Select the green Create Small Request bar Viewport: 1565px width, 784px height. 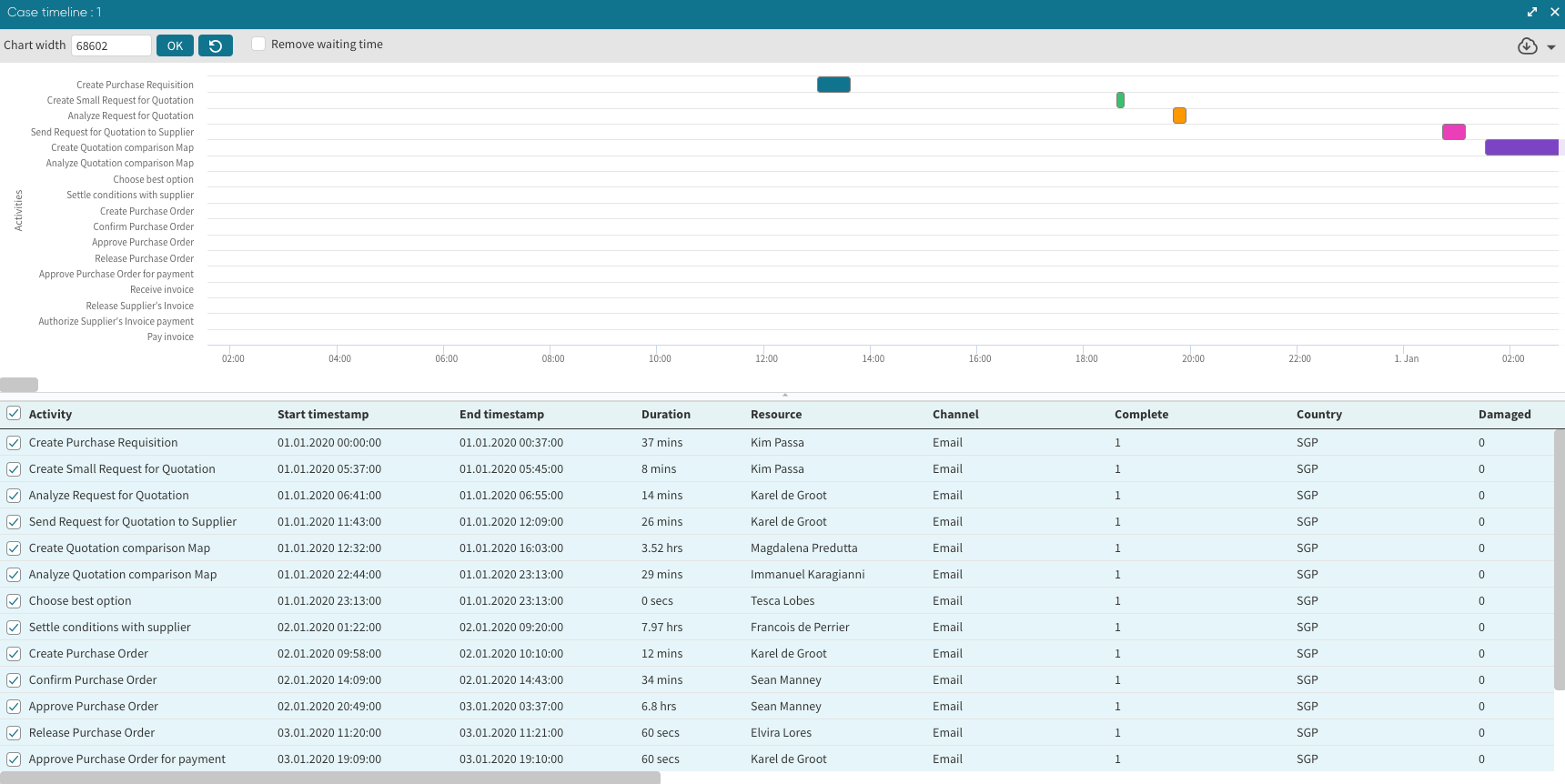pyautogui.click(x=1120, y=100)
